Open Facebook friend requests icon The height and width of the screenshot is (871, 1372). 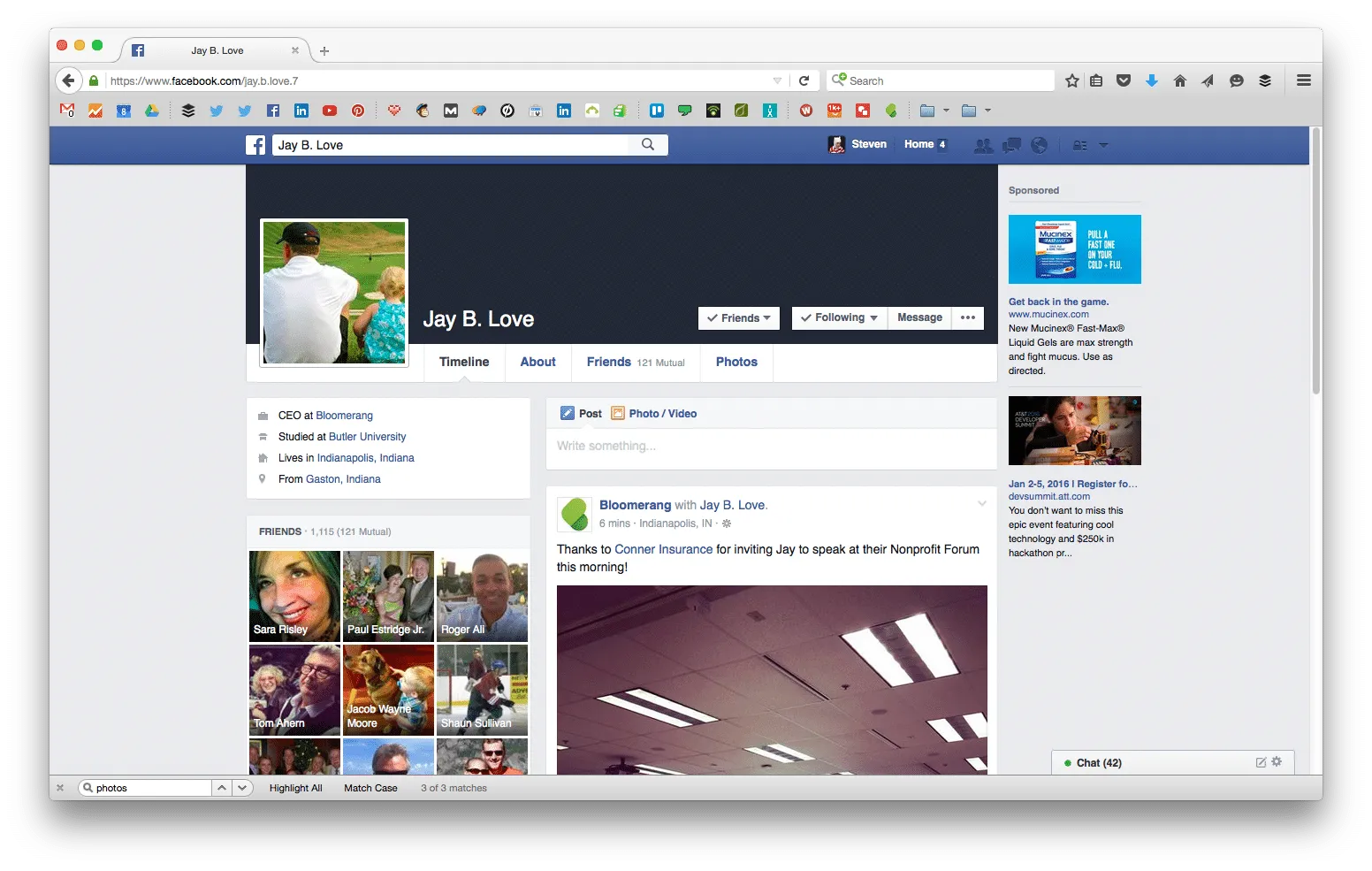tap(983, 145)
